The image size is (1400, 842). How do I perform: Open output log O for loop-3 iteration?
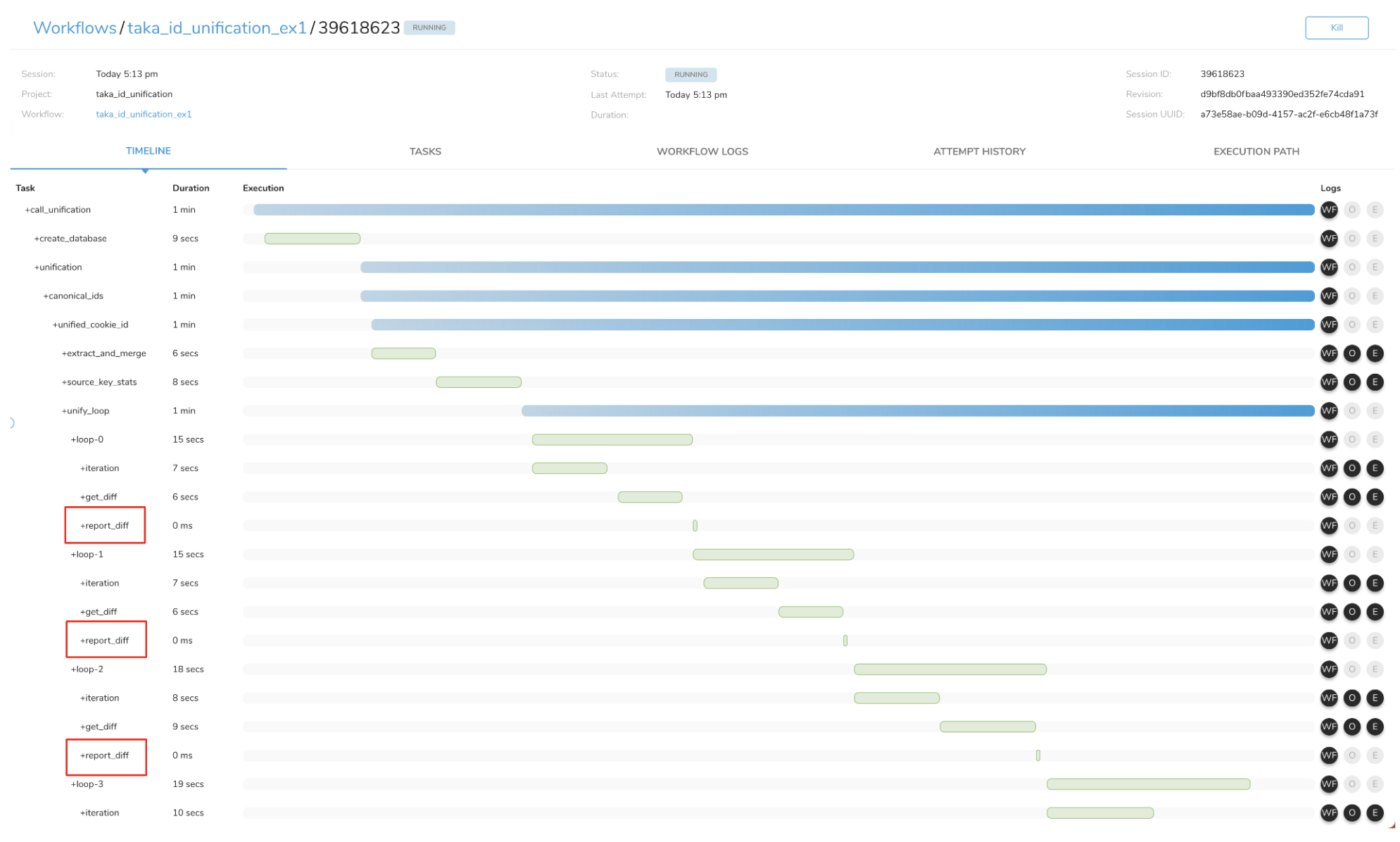1351,813
